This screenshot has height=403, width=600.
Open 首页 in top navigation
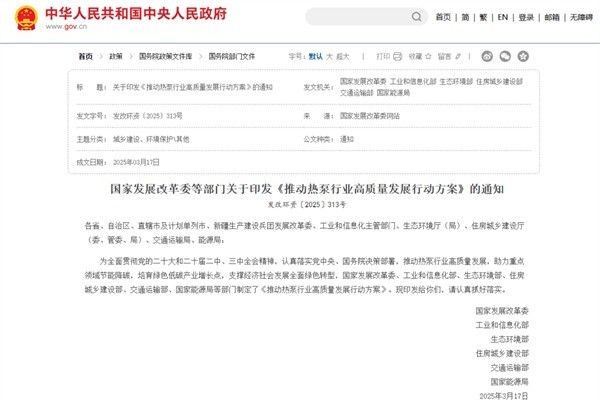443,17
